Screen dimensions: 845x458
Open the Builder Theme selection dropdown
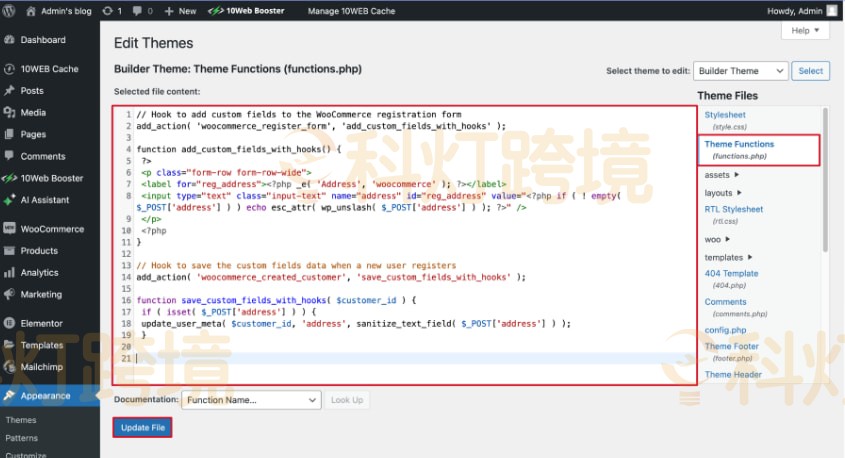[x=739, y=71]
